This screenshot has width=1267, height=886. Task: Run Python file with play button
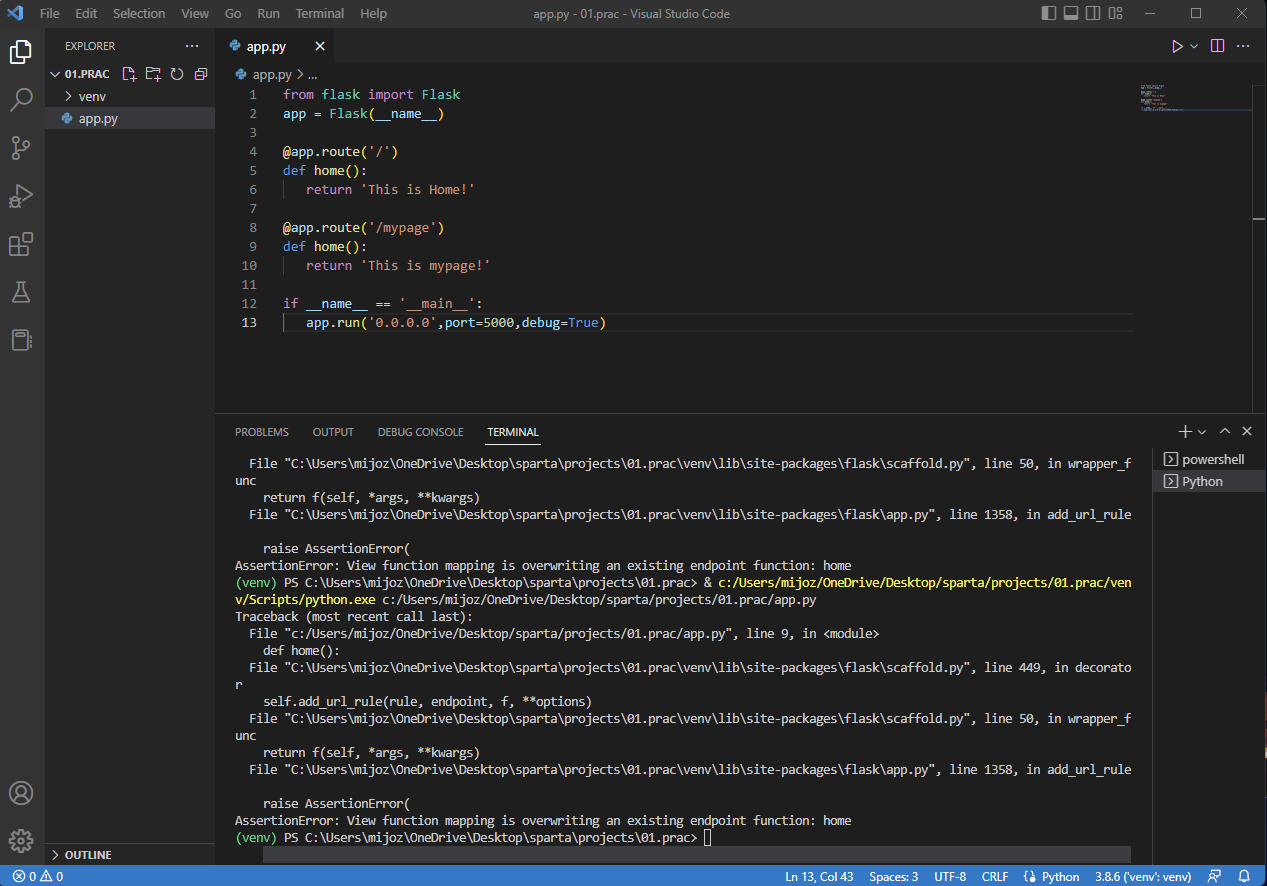[x=1177, y=46]
